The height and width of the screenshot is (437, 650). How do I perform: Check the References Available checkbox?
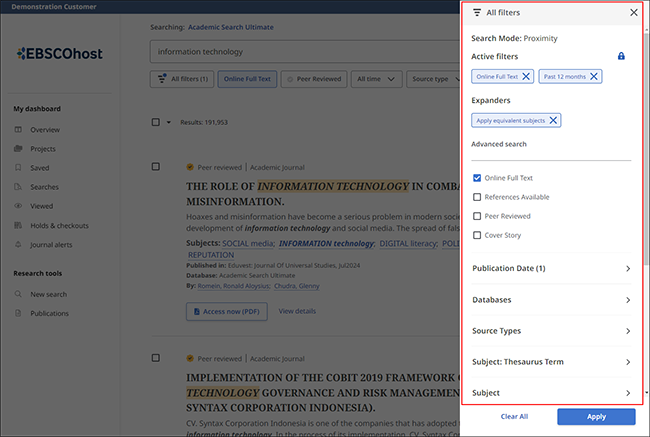tap(477, 197)
